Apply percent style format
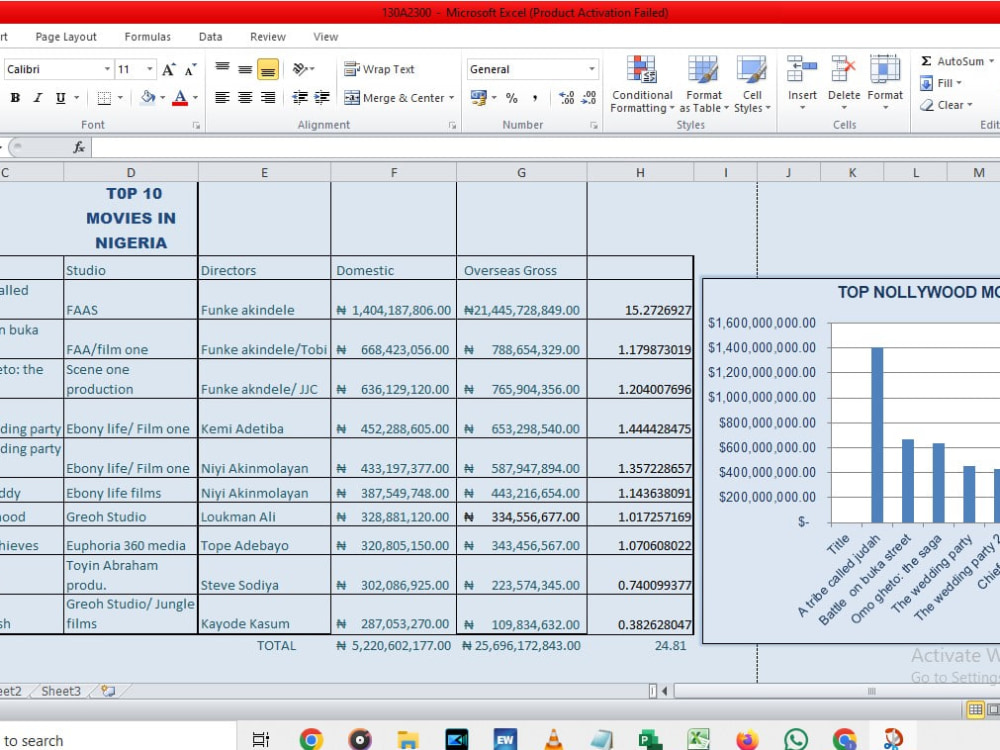 [511, 98]
